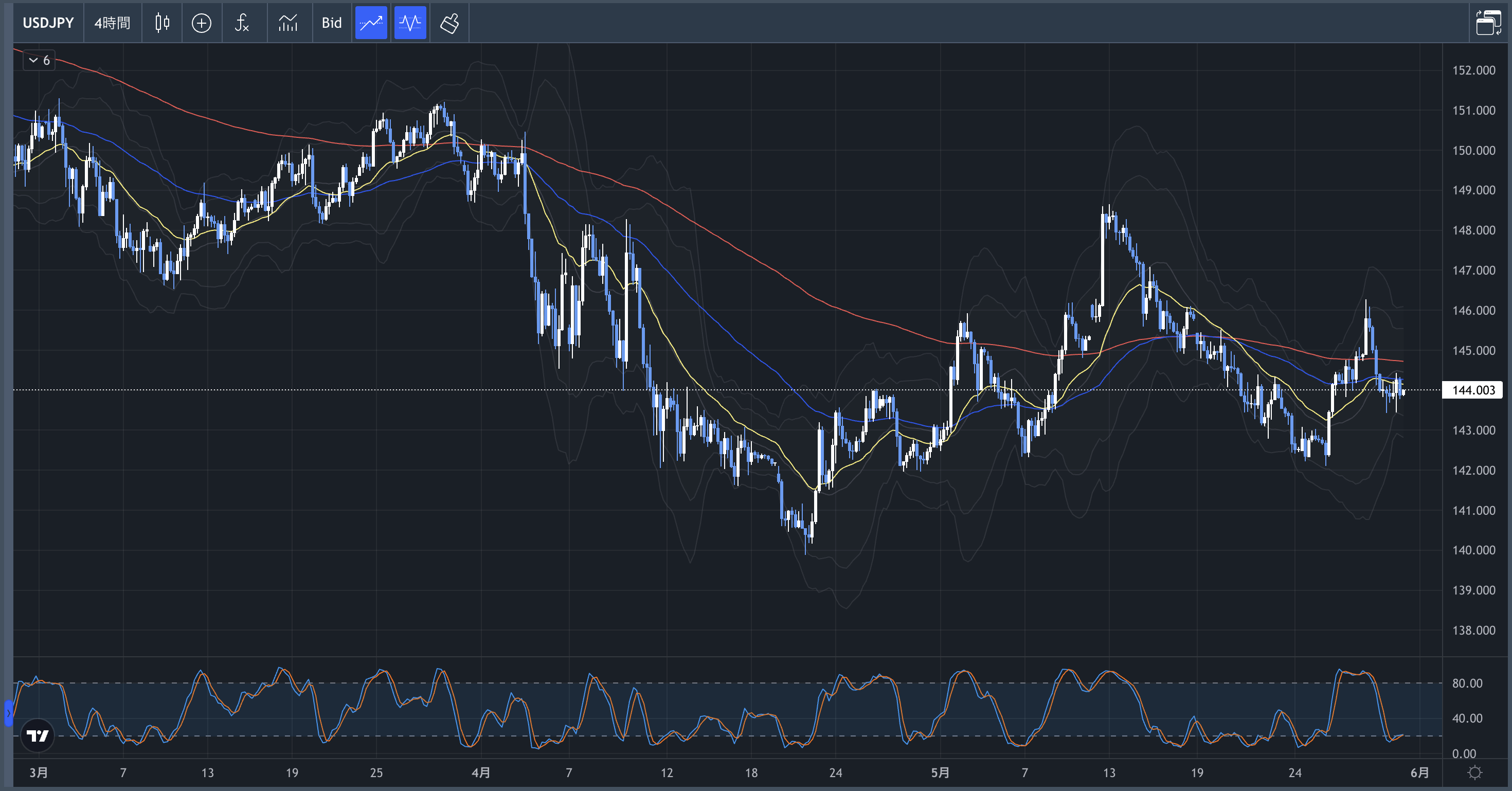Change the 4時間 timeframe setting

coord(112,23)
